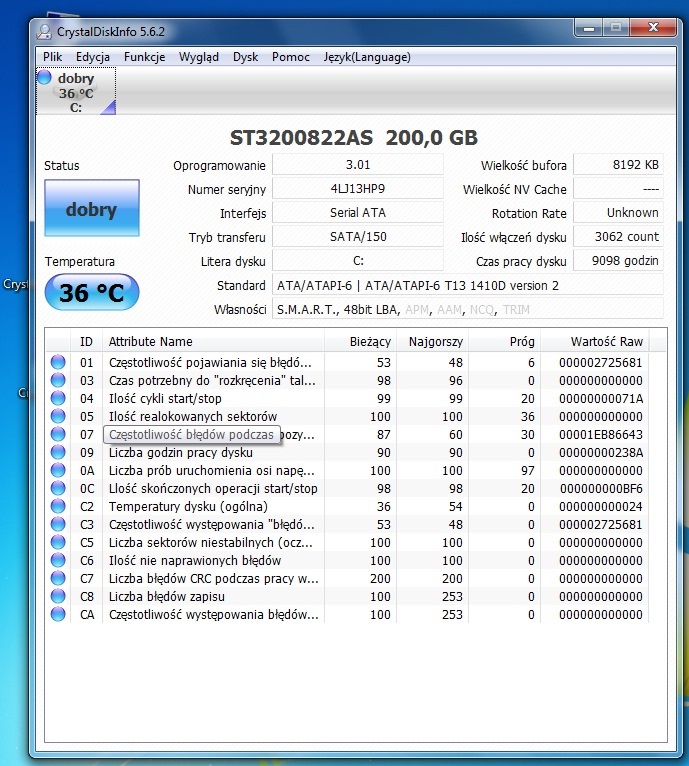This screenshot has width=689, height=766.
Task: Click the serial number field 4LJ13HP9
Action: 358,189
